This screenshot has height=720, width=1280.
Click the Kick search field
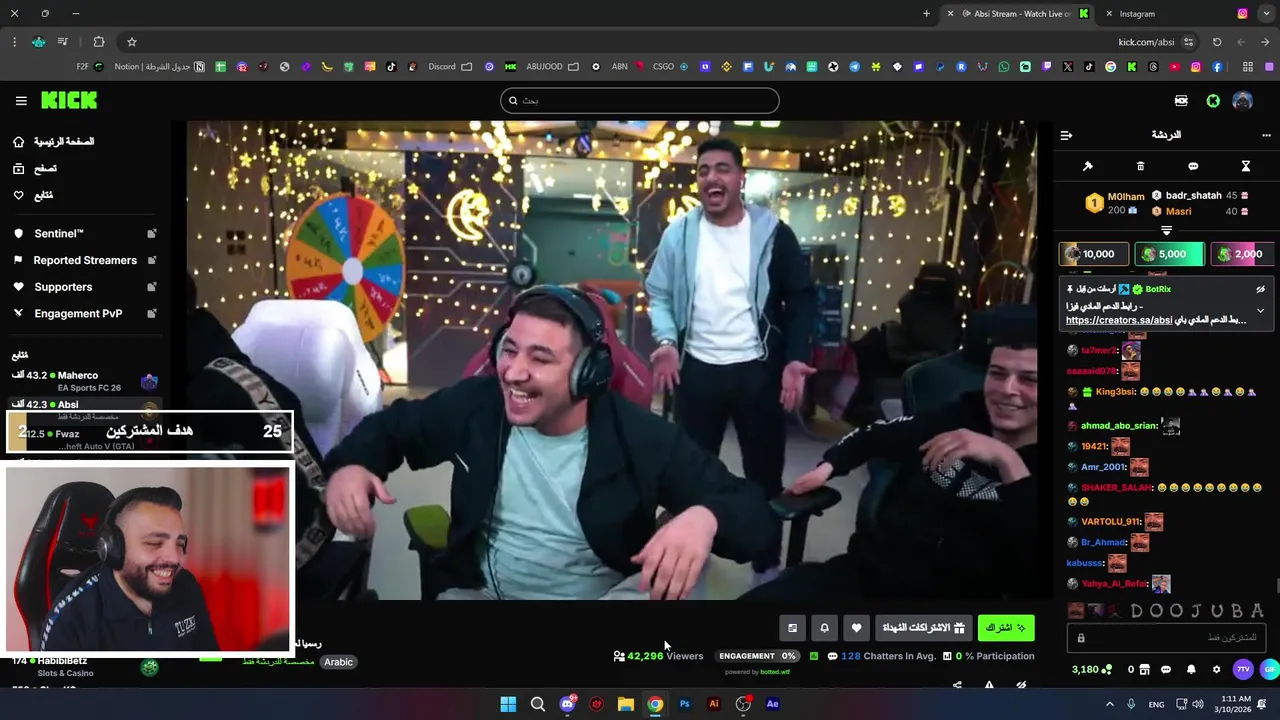pyautogui.click(x=640, y=100)
